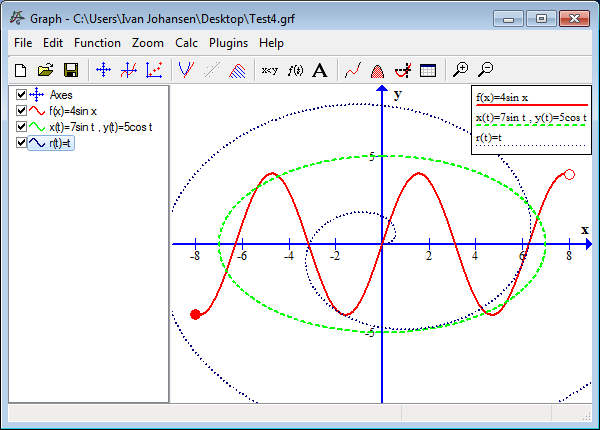Open the Function menu
The width and height of the screenshot is (600, 430).
(x=97, y=43)
